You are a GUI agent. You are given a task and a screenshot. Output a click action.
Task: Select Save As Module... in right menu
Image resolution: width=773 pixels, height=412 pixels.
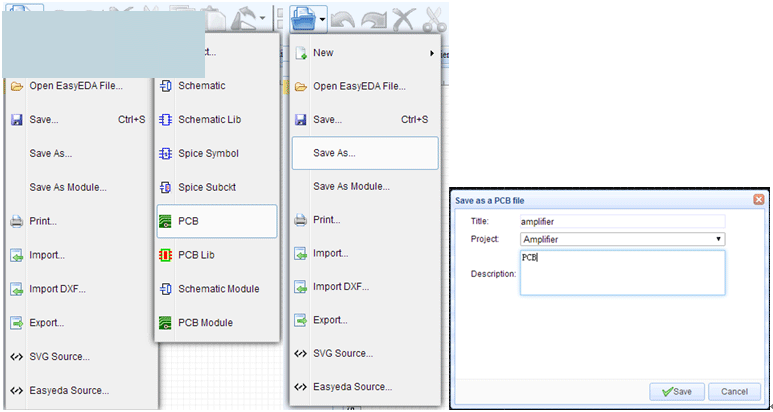click(365, 187)
